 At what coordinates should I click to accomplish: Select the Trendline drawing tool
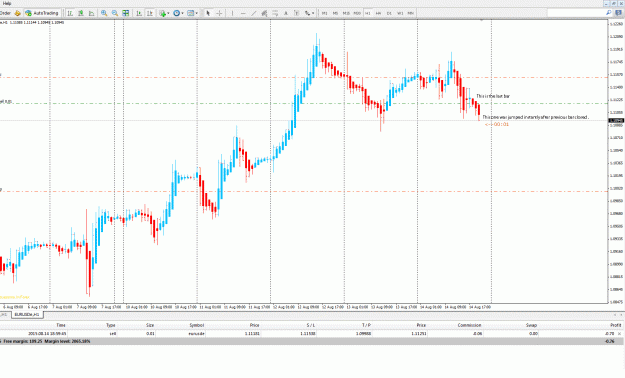coord(254,13)
